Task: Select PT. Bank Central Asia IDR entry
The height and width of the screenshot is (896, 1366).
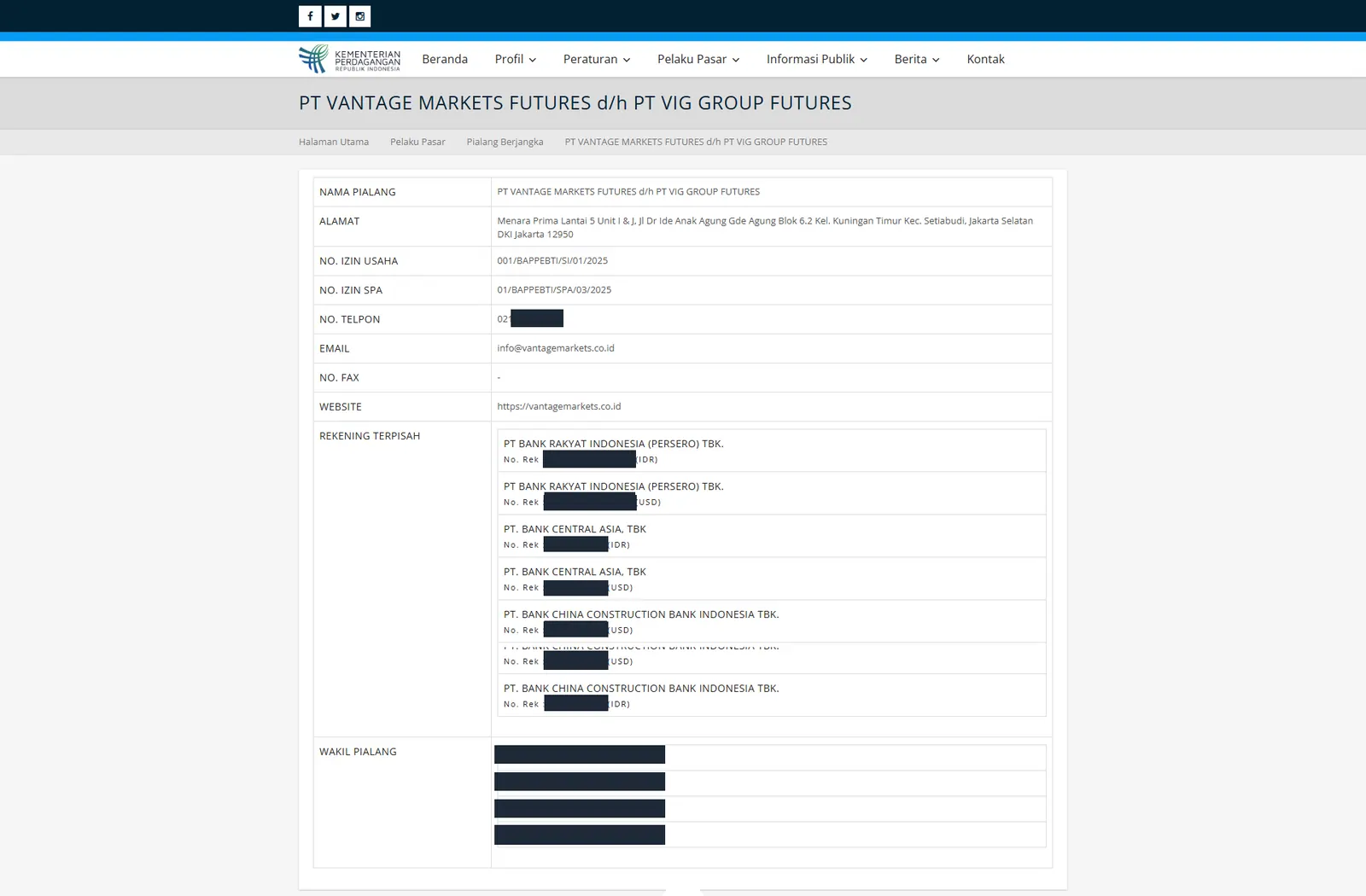Action: tap(772, 536)
